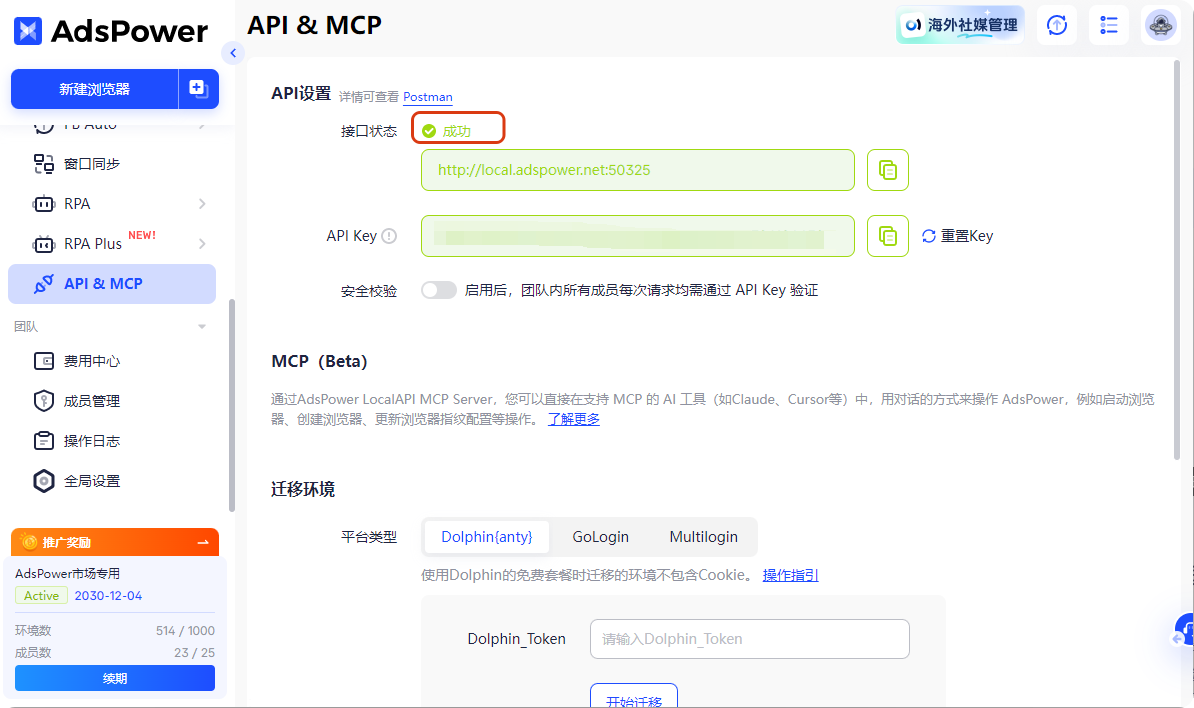Switch to the GoLogin tab

[x=600, y=536]
